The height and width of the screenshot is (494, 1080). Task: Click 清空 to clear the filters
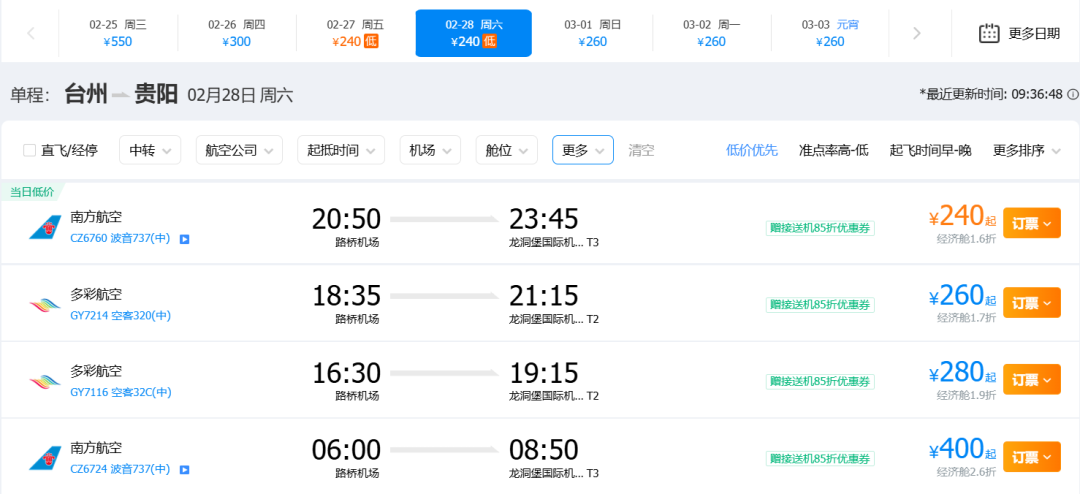click(641, 150)
